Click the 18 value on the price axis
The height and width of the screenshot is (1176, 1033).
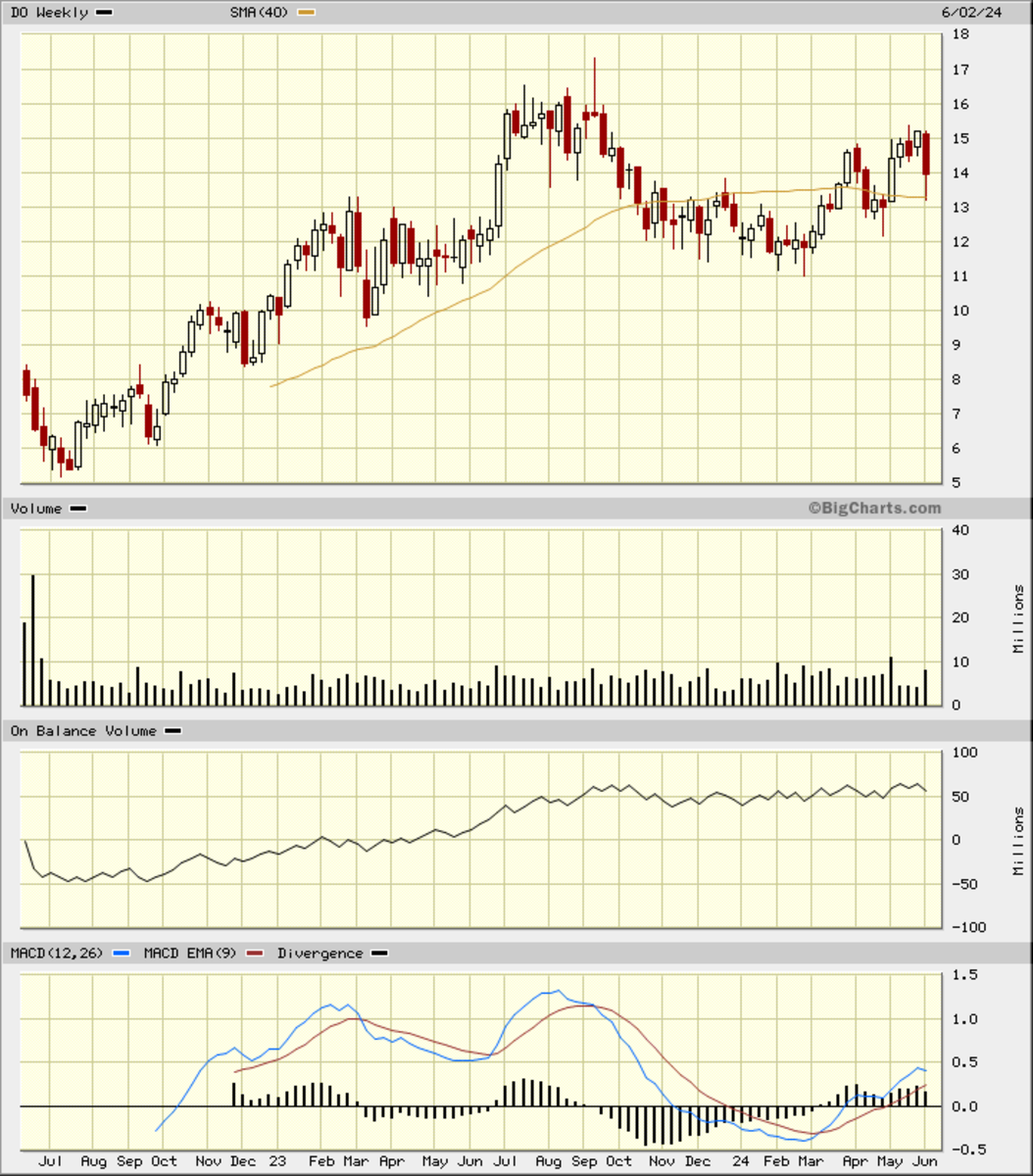(x=960, y=35)
